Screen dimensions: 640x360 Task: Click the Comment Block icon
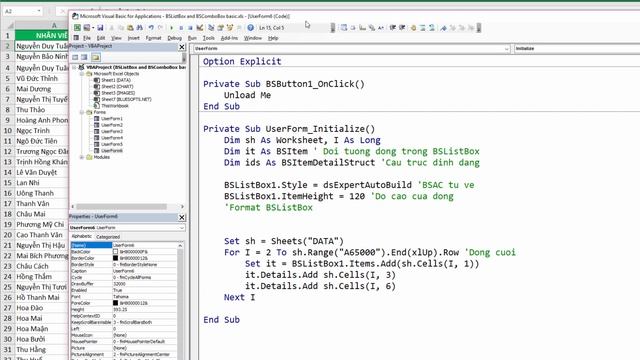pos(422,28)
